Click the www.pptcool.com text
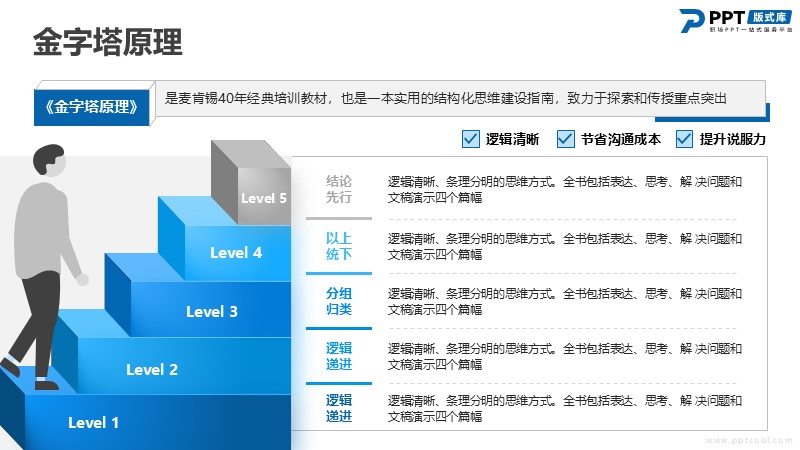The width and height of the screenshot is (800, 450). point(749,440)
